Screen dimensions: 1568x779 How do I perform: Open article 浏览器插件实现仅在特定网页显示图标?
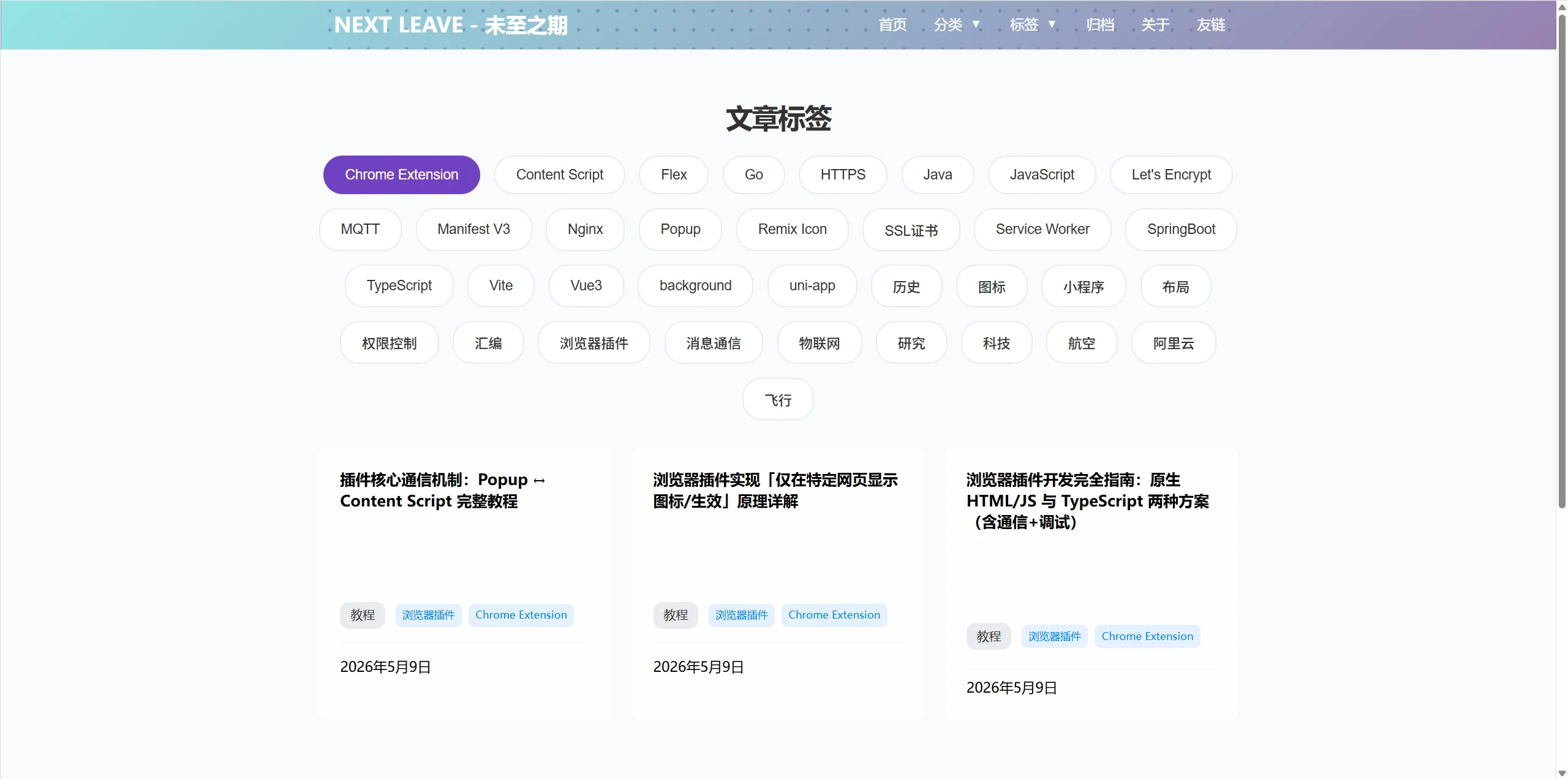click(775, 490)
